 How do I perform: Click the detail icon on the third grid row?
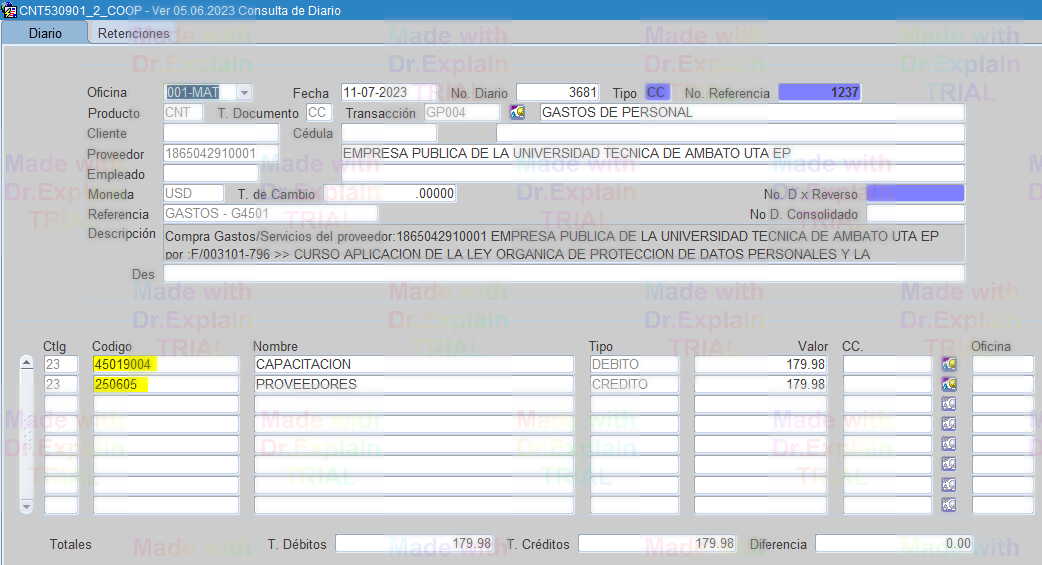(949, 404)
